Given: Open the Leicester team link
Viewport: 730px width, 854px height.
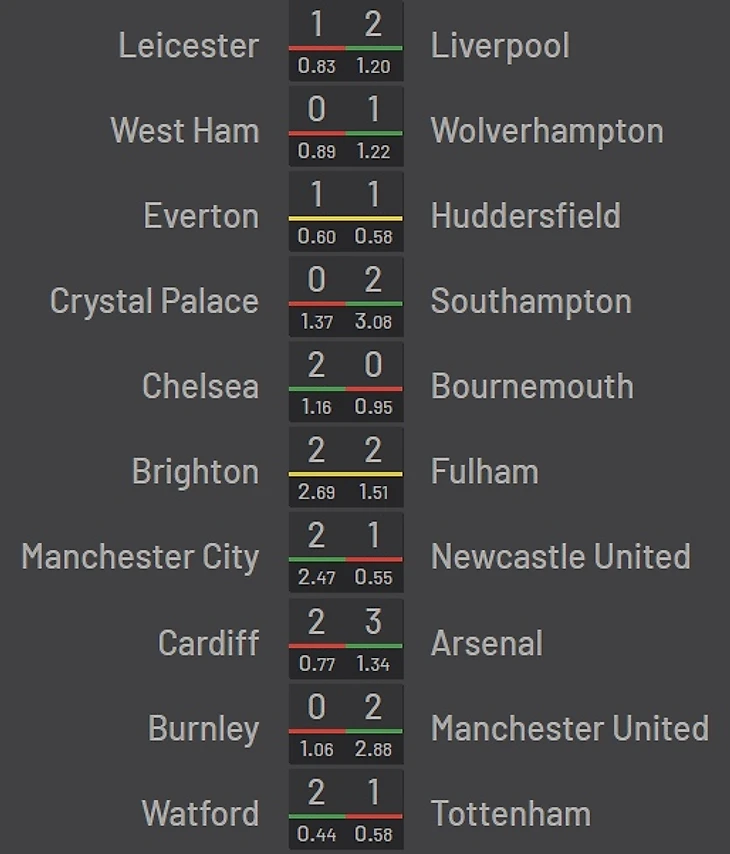Looking at the screenshot, I should click(188, 45).
